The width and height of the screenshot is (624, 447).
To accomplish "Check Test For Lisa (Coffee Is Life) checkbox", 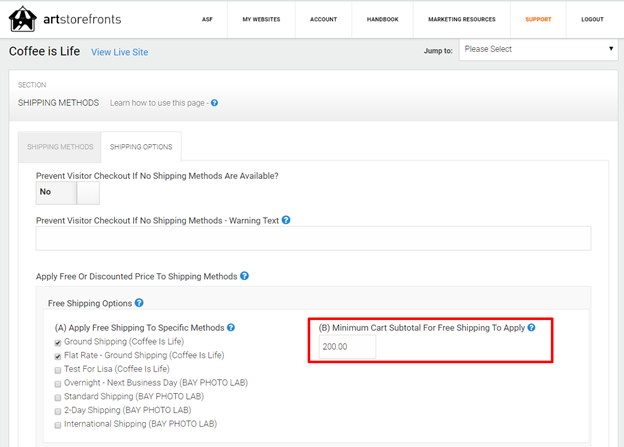I will click(57, 369).
